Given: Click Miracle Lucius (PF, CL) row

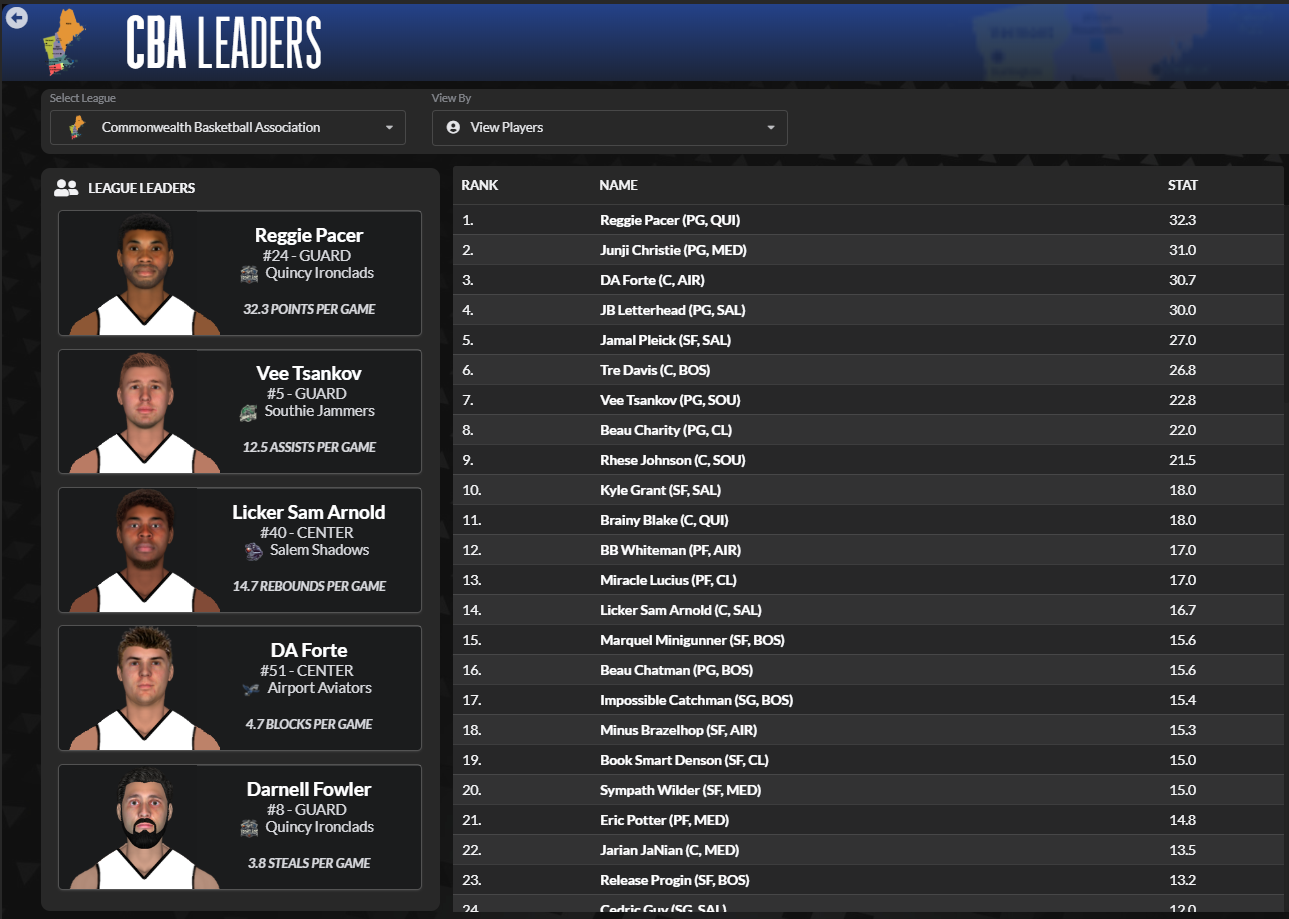Looking at the screenshot, I should 868,580.
